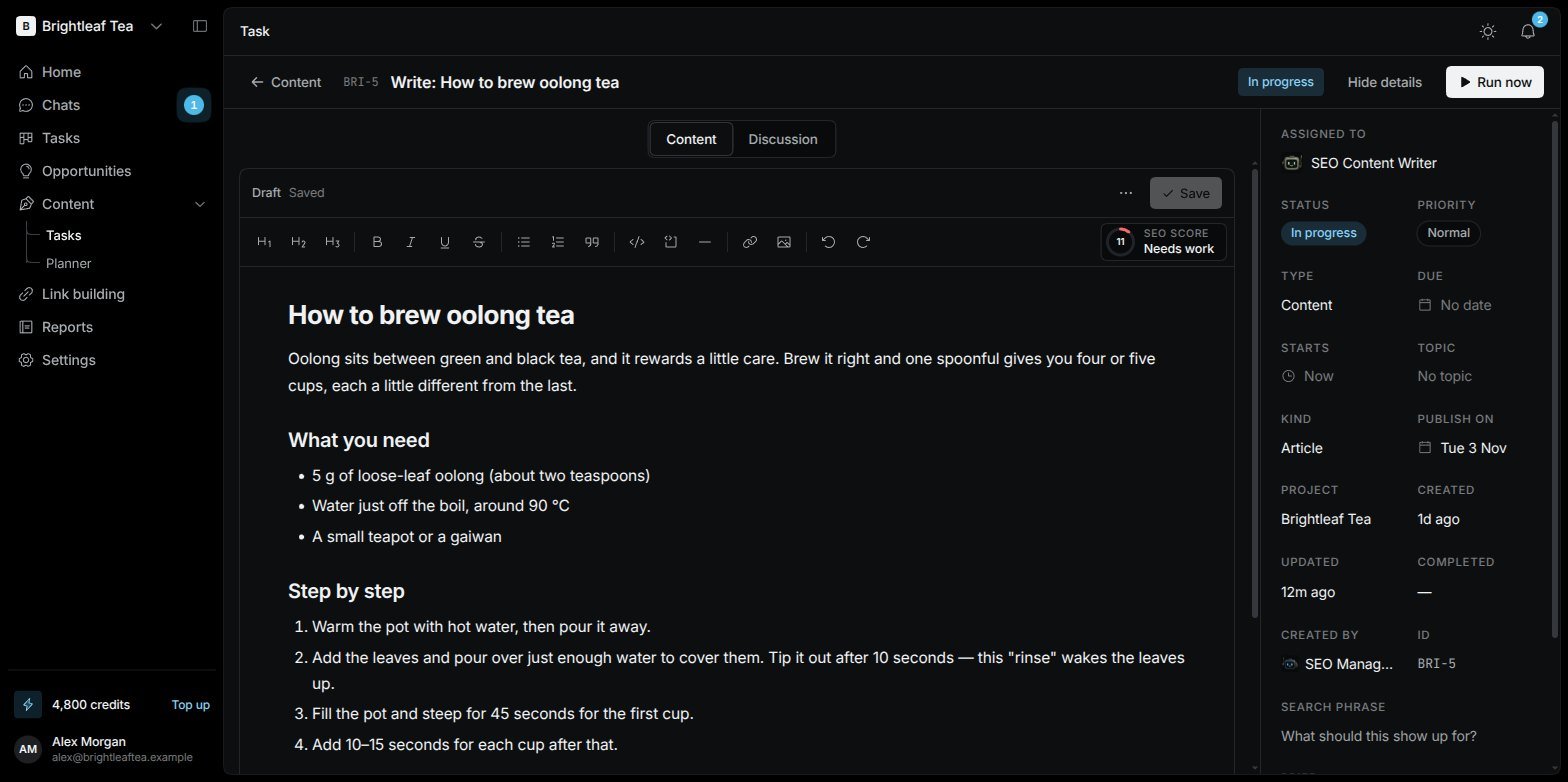Open the Brightleaf Tea workspace dropdown

(90, 26)
